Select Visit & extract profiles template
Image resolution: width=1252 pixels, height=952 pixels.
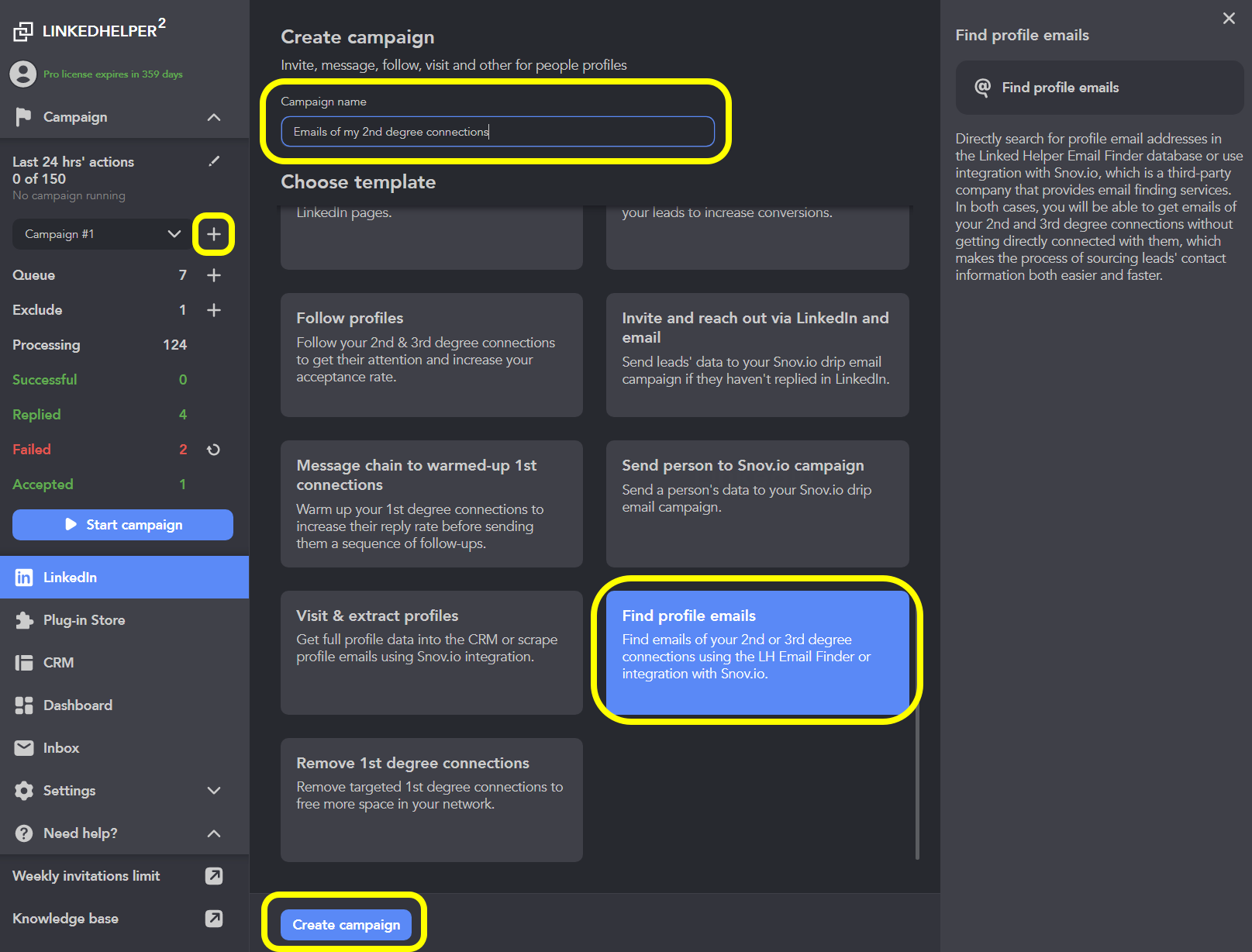point(432,653)
